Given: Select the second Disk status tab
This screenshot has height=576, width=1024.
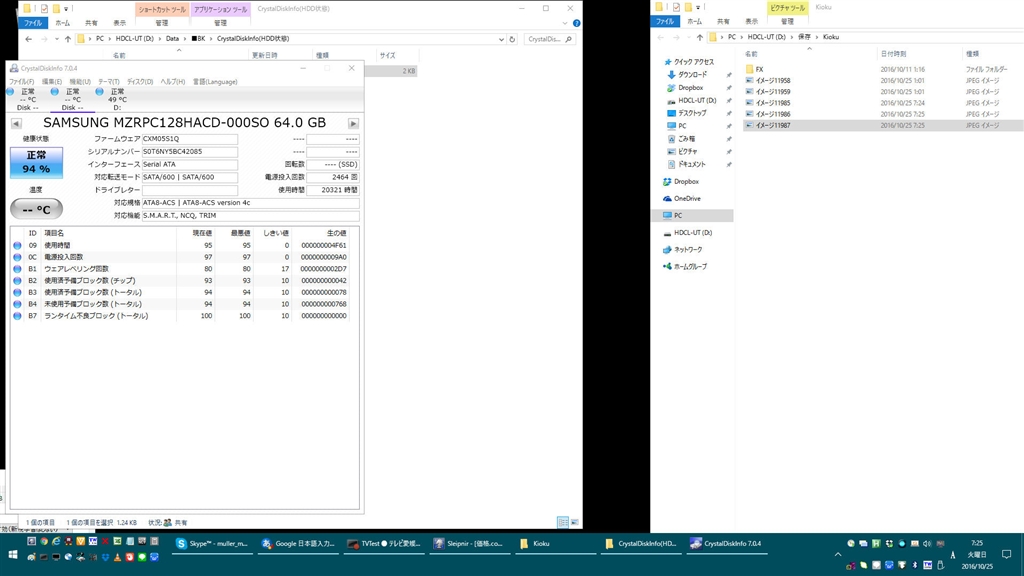Looking at the screenshot, I should click(72, 99).
